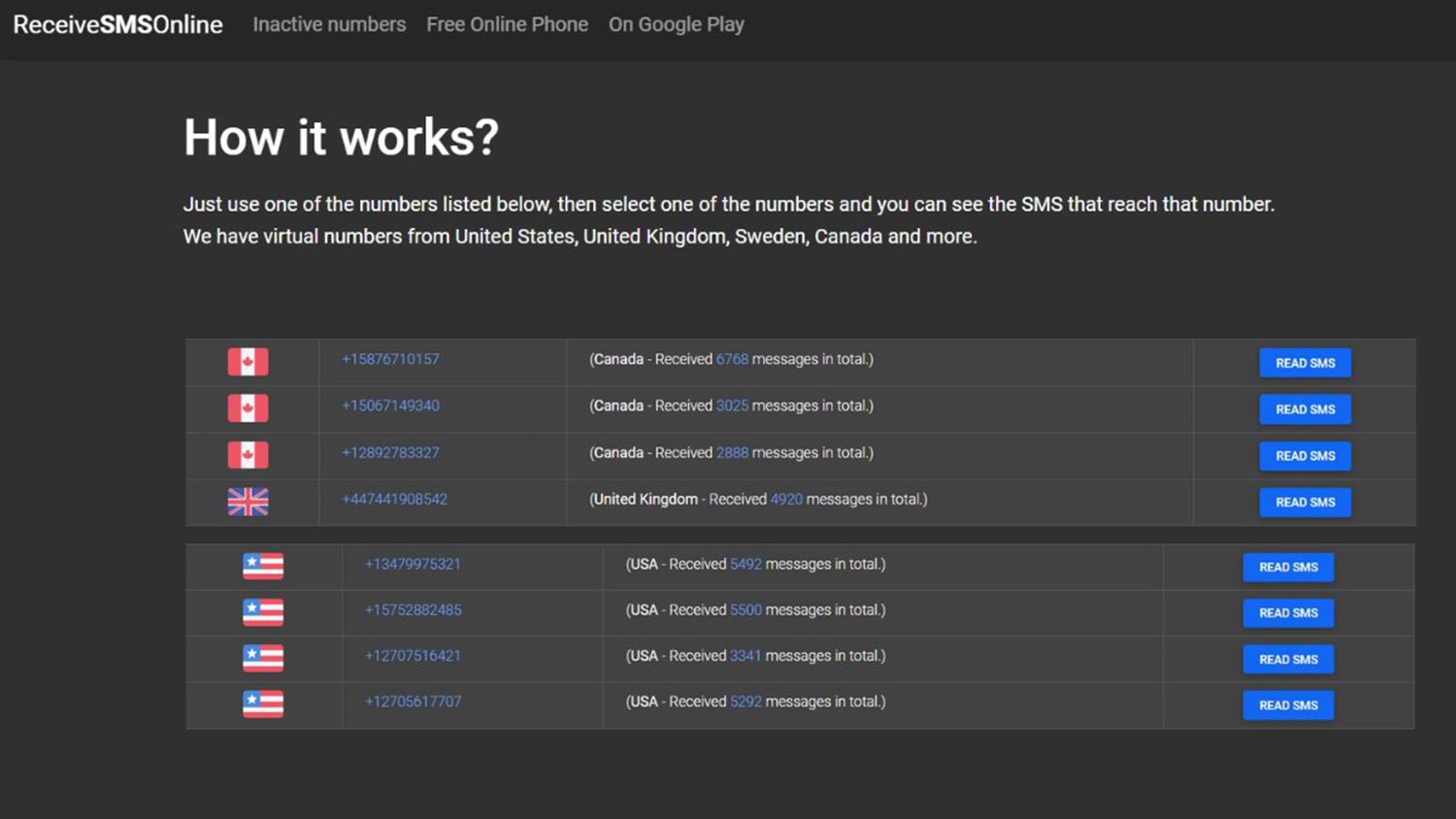Click USA flag beside +12707516421
1456x819 pixels.
click(x=263, y=658)
